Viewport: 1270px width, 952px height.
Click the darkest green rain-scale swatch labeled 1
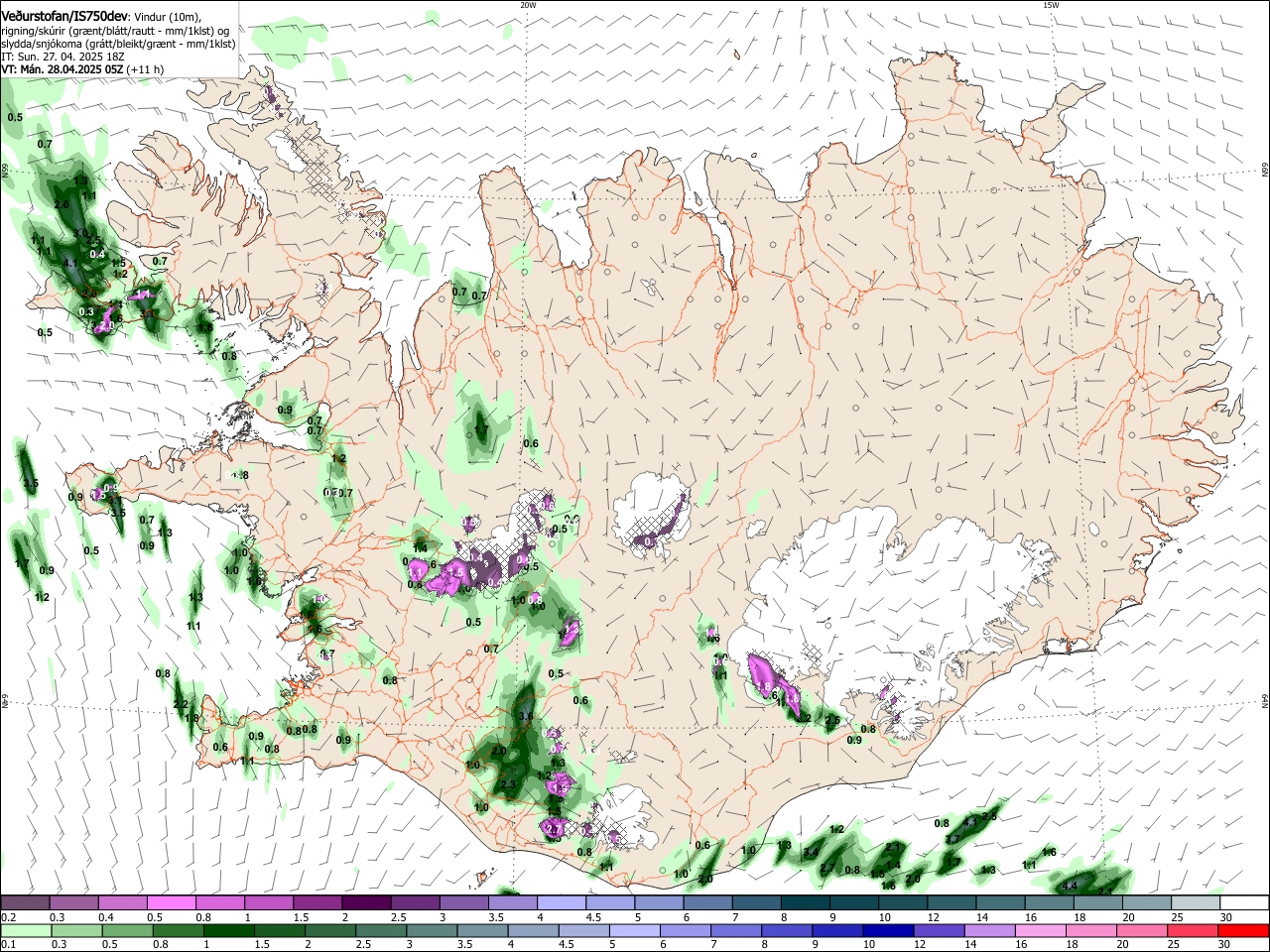click(x=228, y=931)
